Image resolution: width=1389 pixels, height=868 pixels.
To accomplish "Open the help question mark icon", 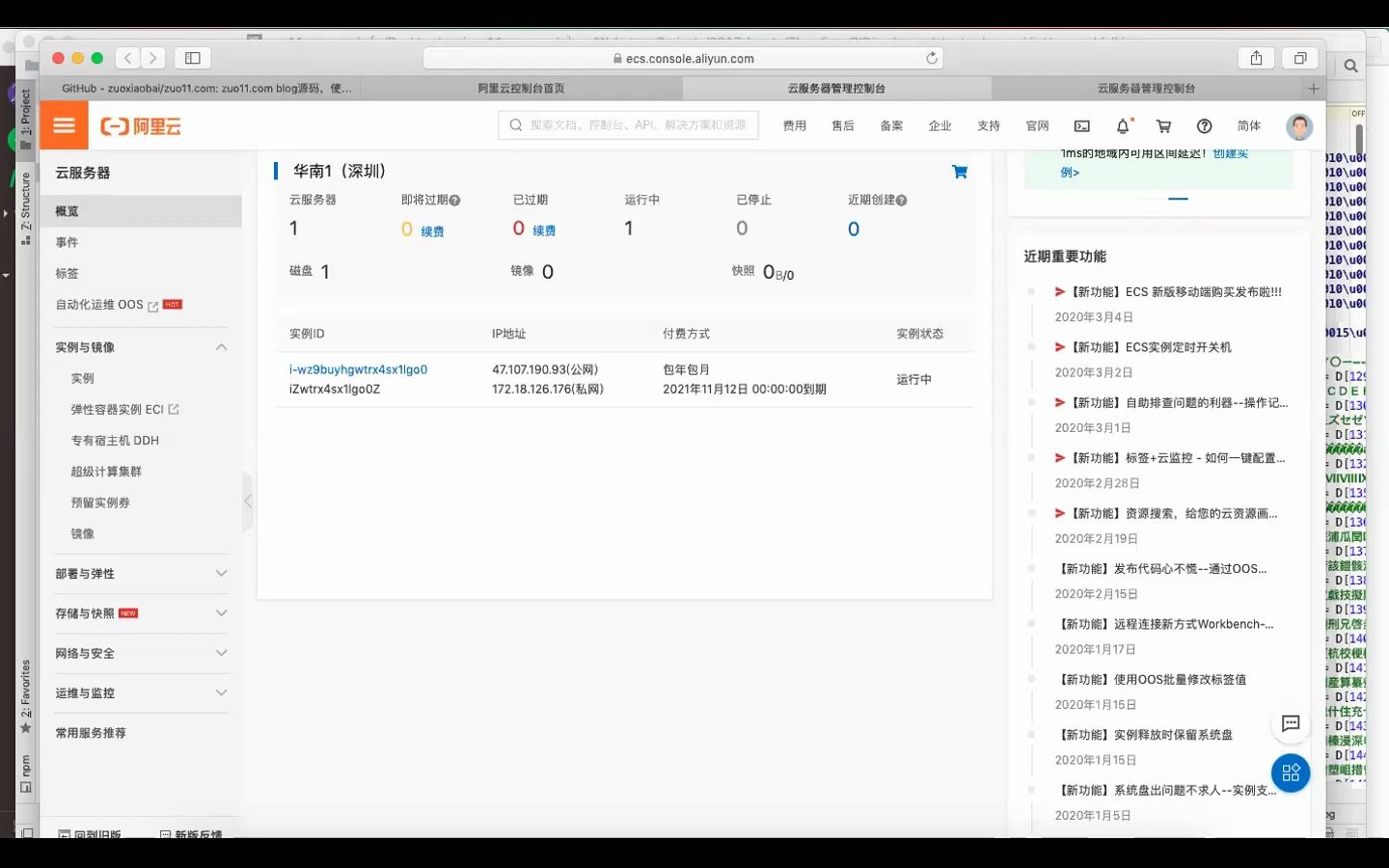I will pyautogui.click(x=1205, y=126).
